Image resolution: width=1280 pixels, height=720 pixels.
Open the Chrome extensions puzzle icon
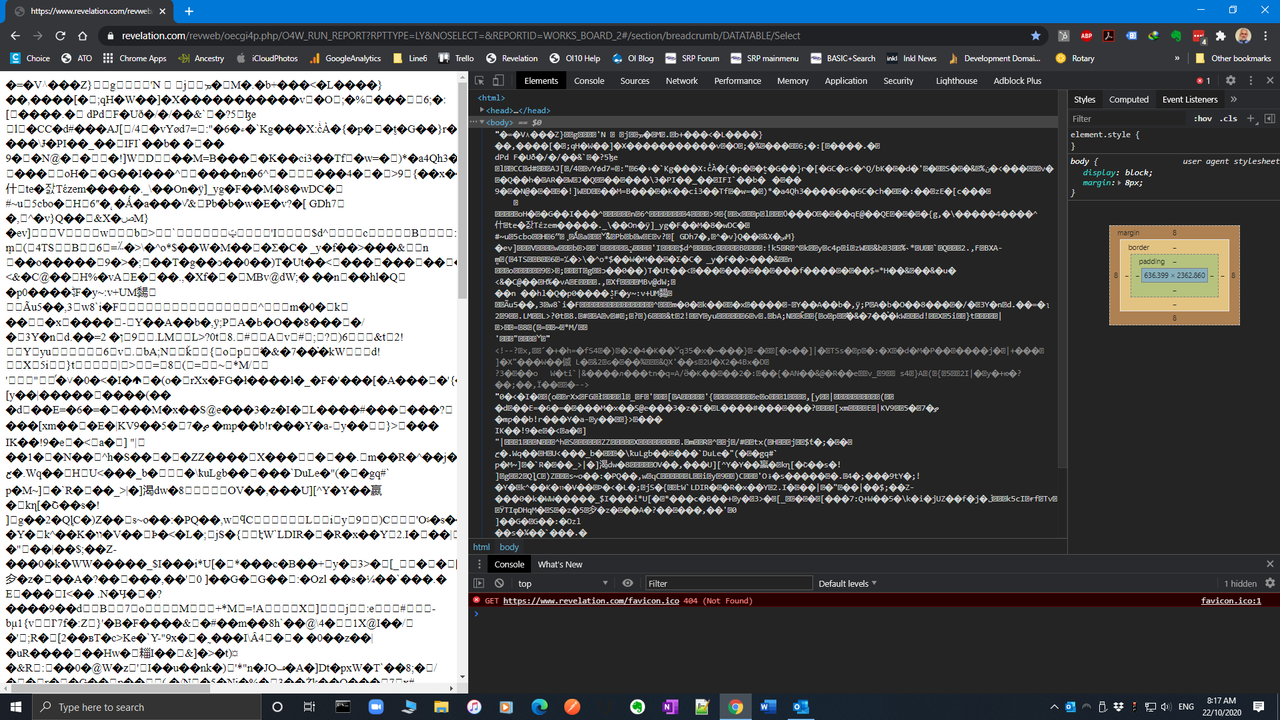tap(1221, 36)
